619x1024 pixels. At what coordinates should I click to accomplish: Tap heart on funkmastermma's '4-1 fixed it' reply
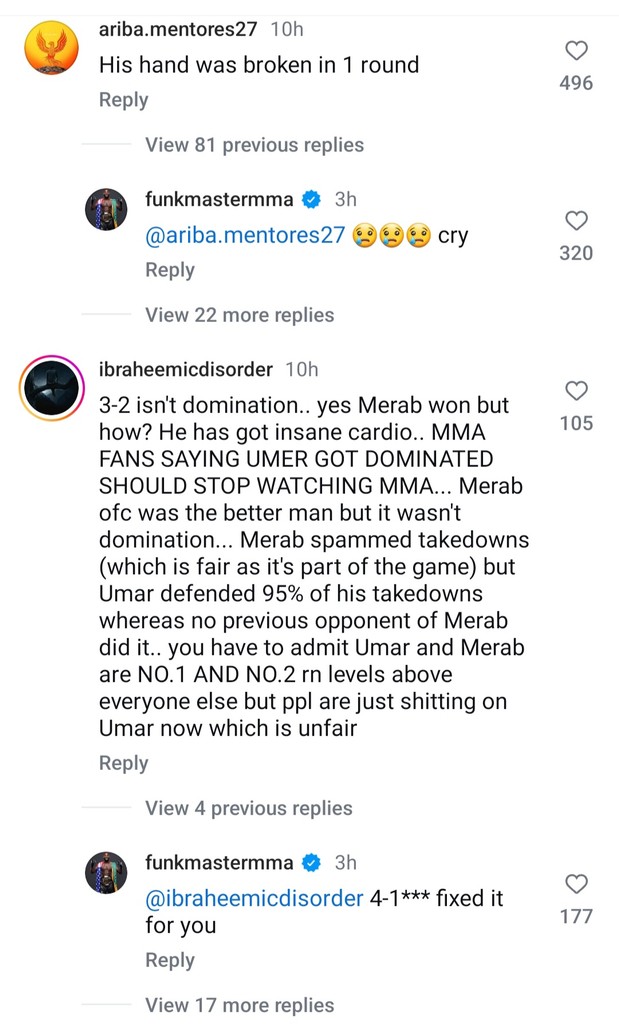576,883
